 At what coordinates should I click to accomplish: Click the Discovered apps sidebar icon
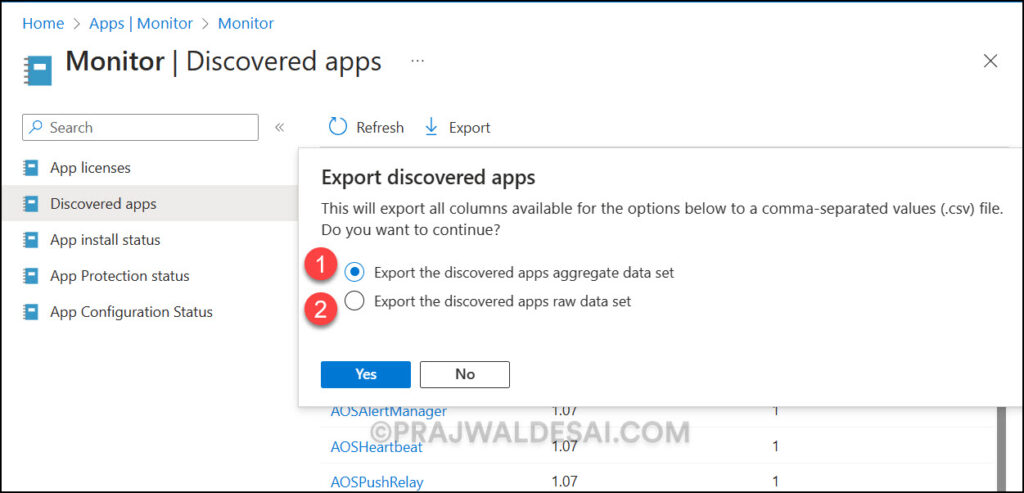[31, 204]
